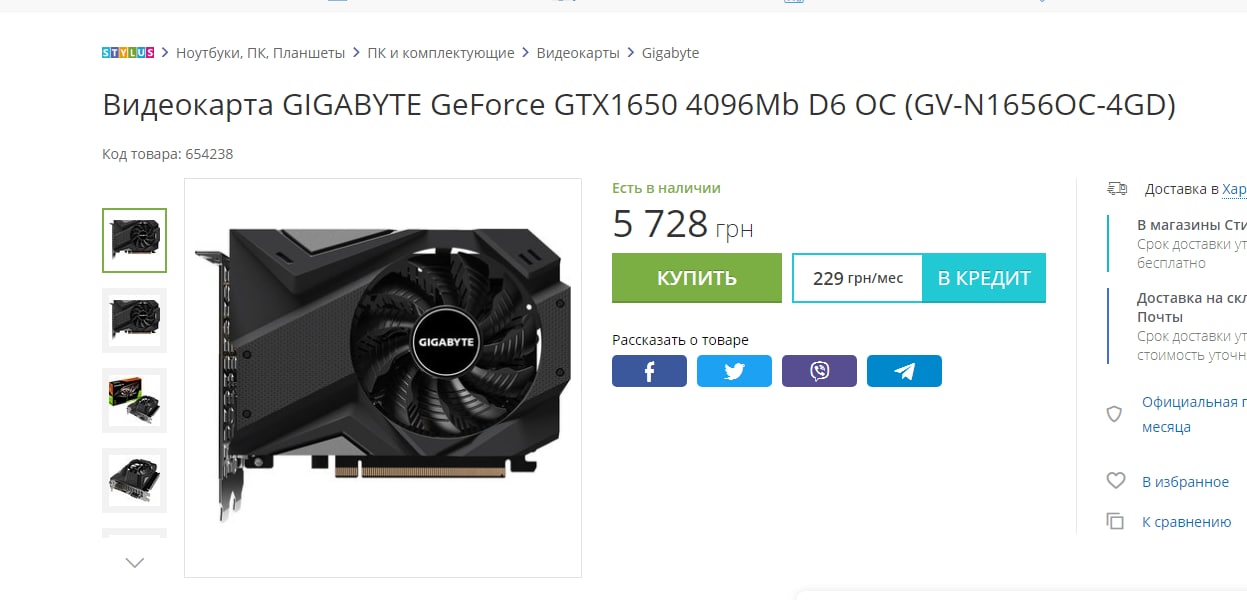Image resolution: width=1247 pixels, height=600 pixels.
Task: Share product on Facebook
Action: tap(649, 371)
